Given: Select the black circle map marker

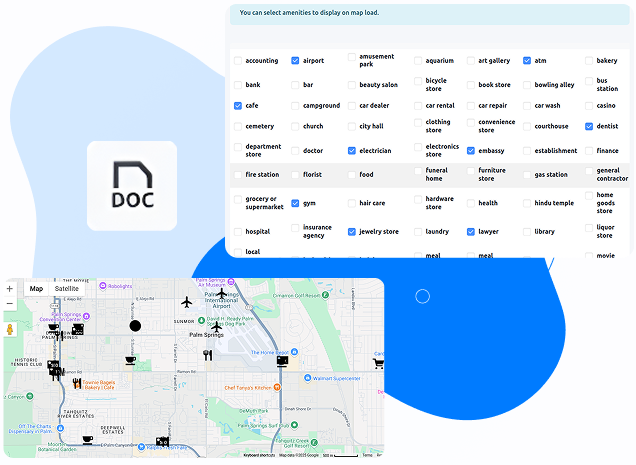Looking at the screenshot, I should (135, 326).
